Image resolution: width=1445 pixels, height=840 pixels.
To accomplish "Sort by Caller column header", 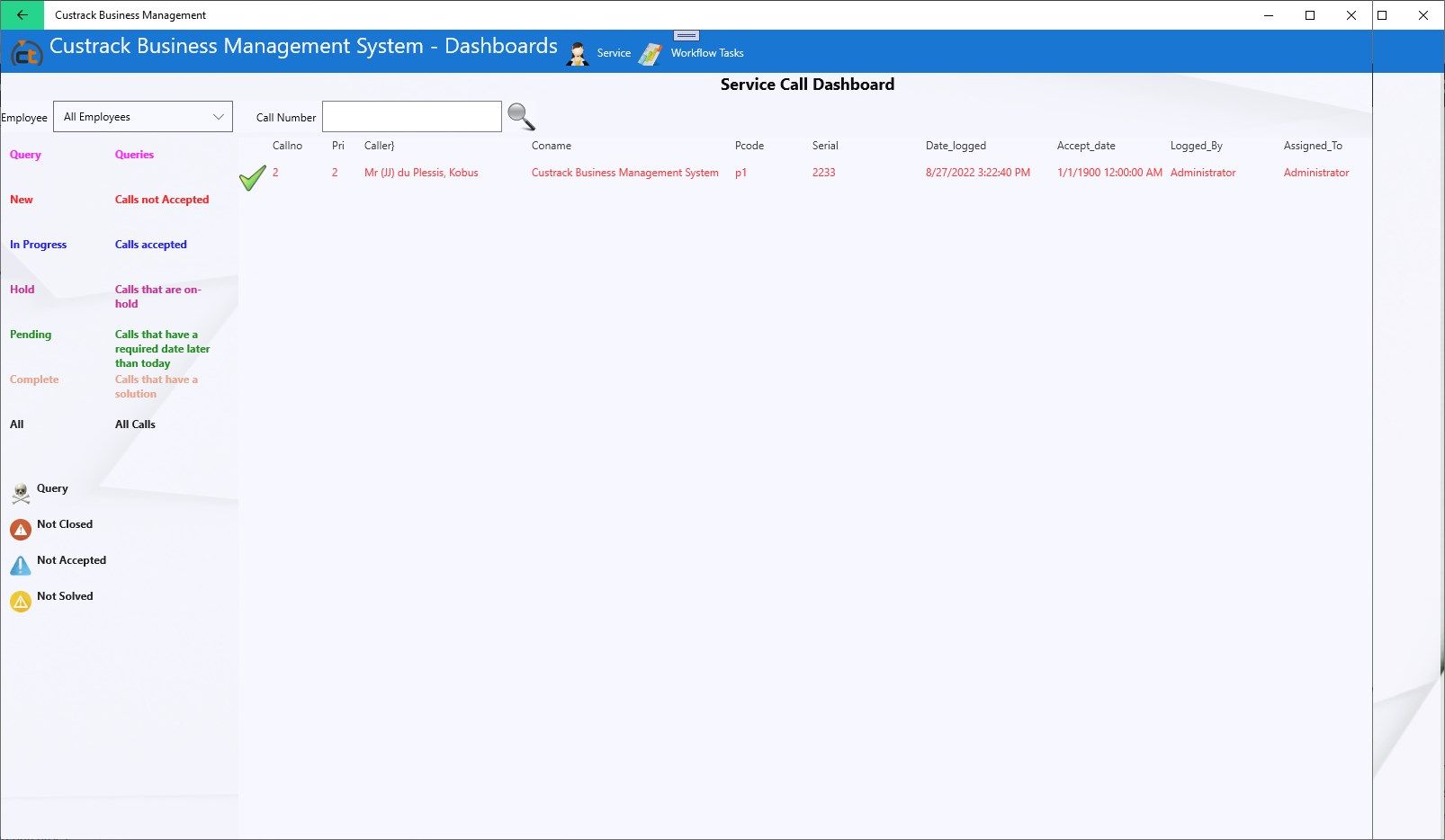I will coord(379,146).
